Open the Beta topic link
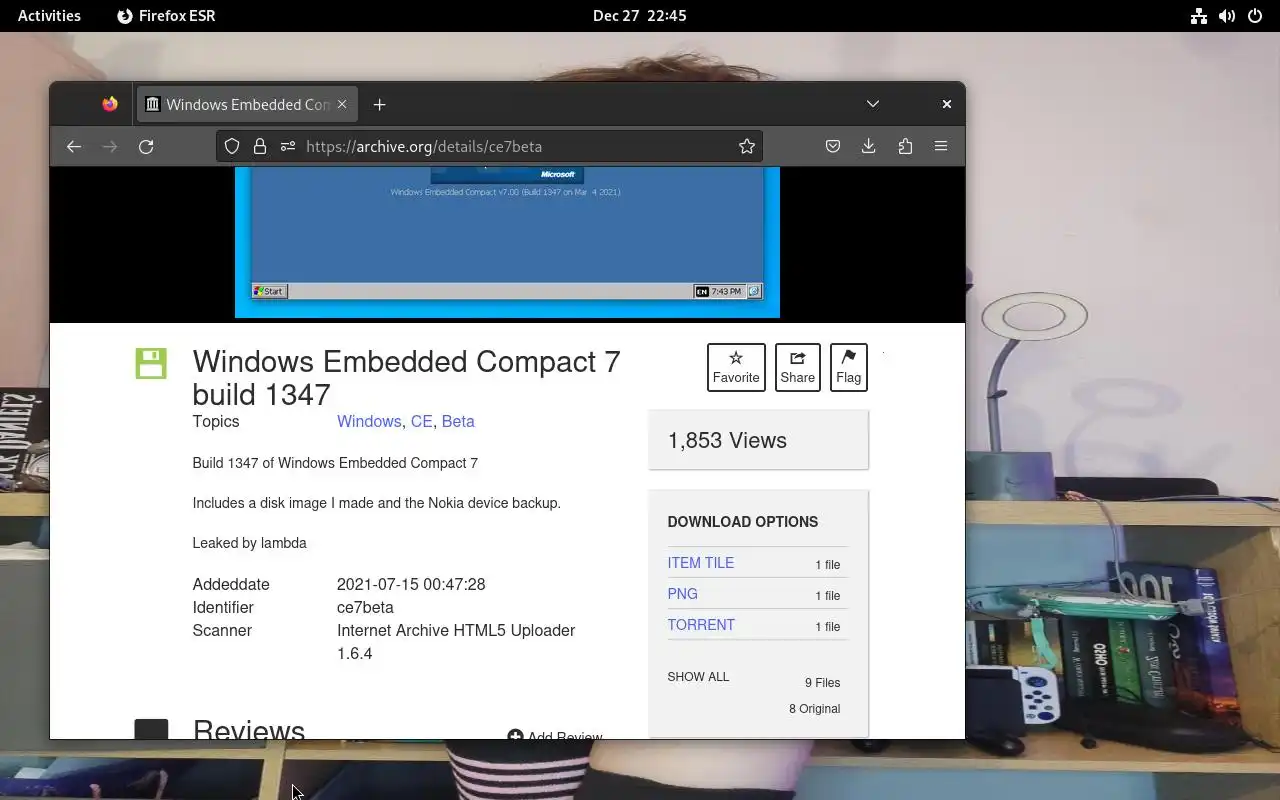 [458, 421]
